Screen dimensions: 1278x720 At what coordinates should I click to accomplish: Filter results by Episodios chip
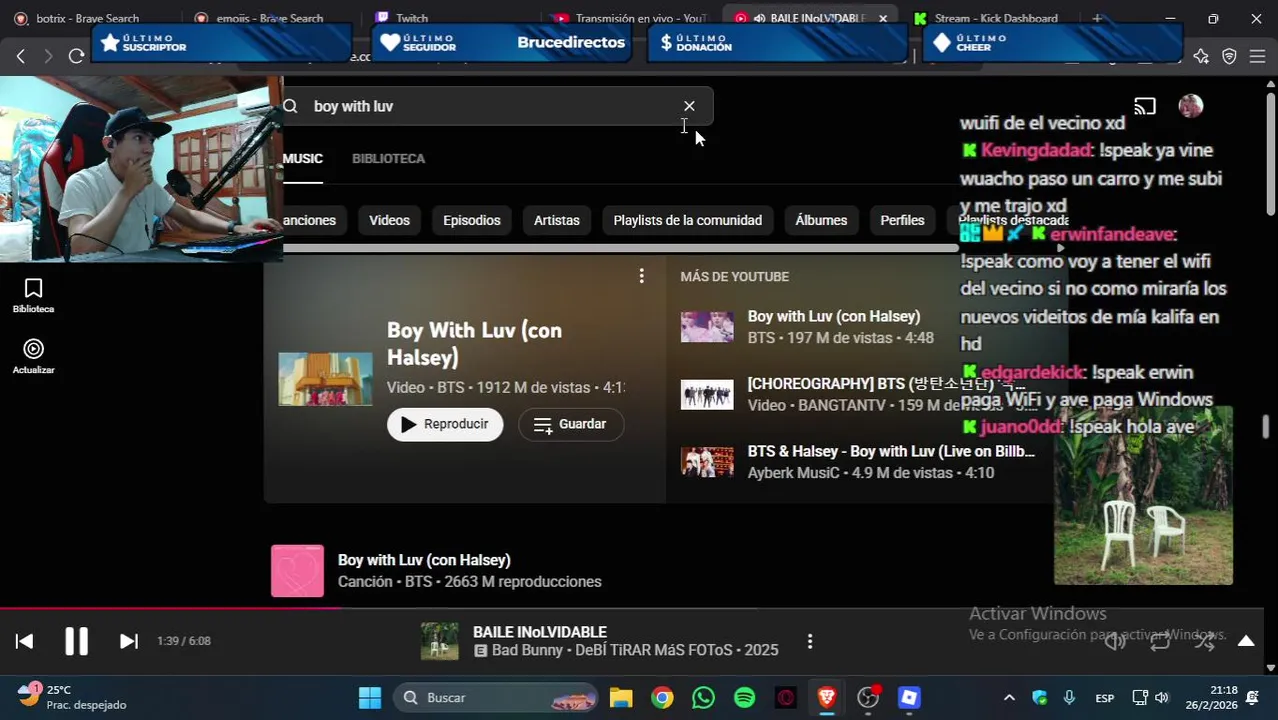point(472,220)
